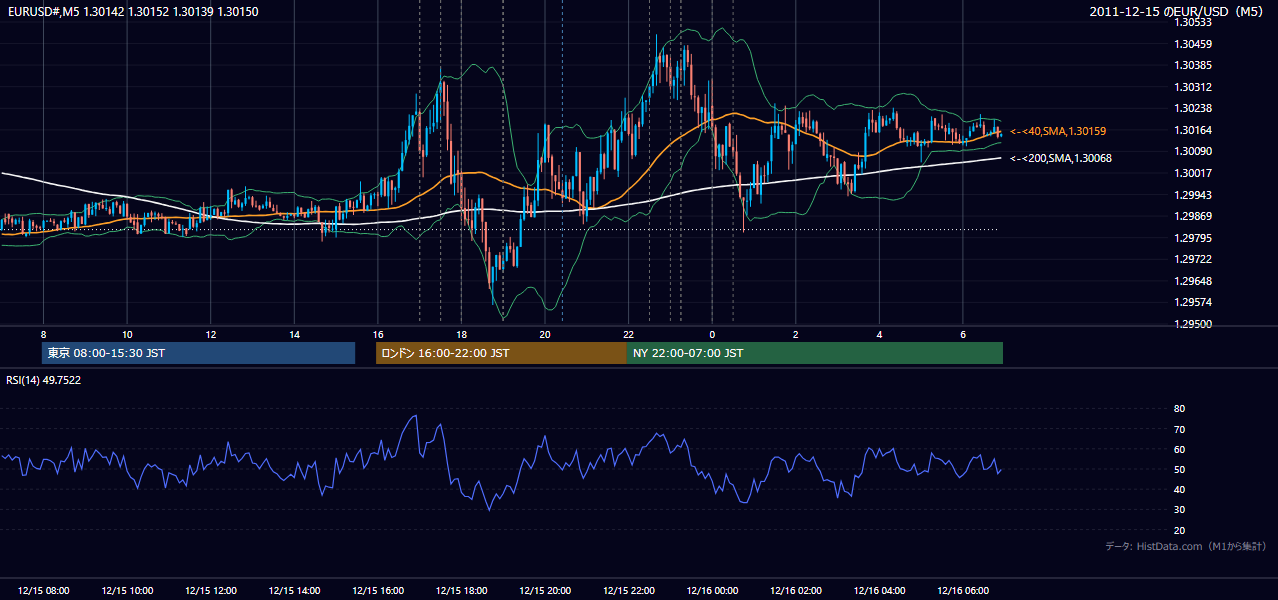Click price axis value 1.29869

pos(1193,216)
